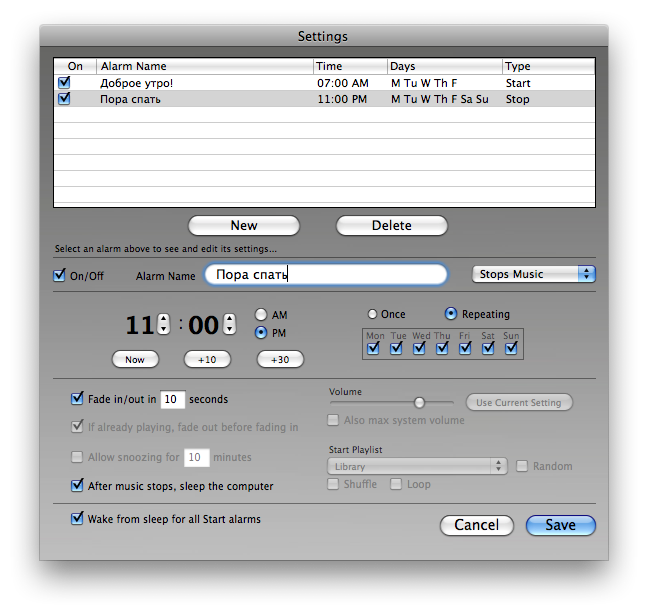648x615 pixels.
Task: Uncheck the Mon day checkbox
Action: (373, 348)
